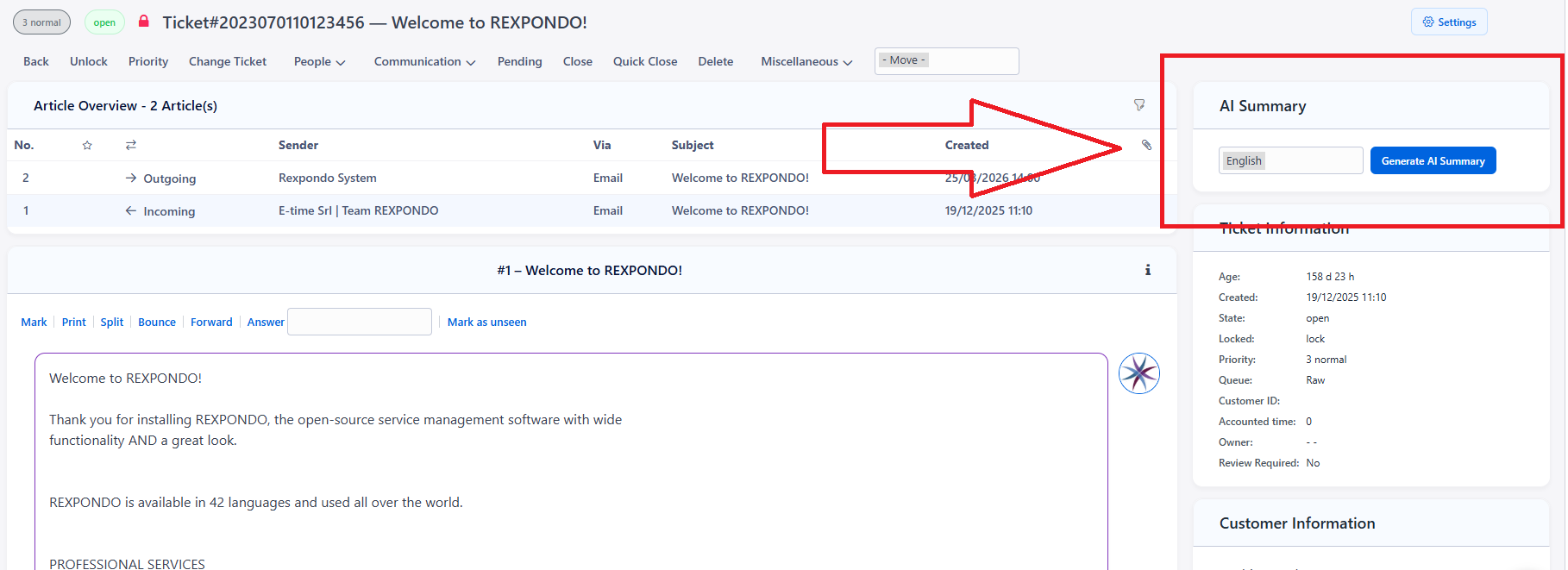The width and height of the screenshot is (1568, 570).
Task: Click Generate AI Summary button
Action: coord(1433,160)
